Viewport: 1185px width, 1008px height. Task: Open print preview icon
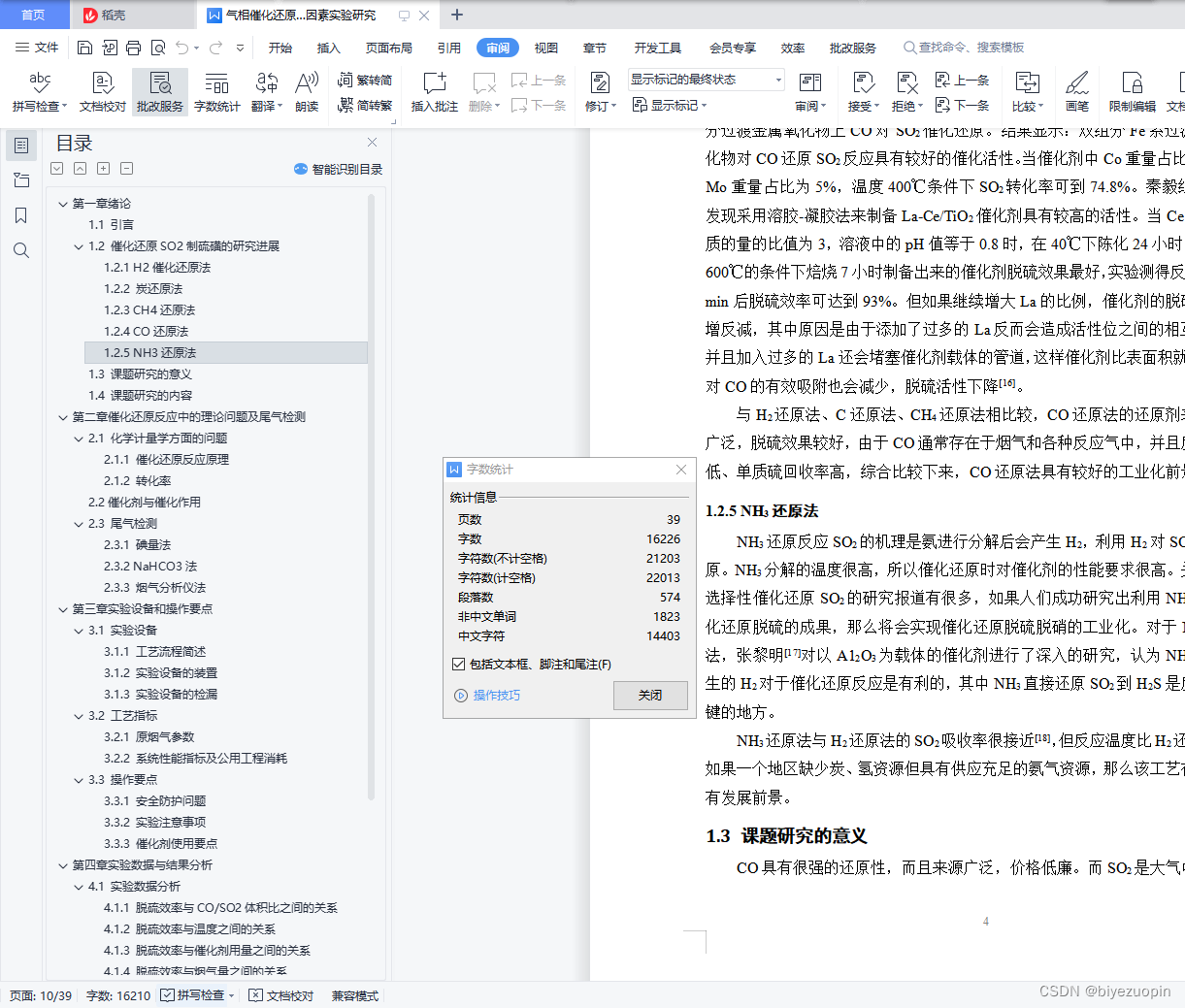[157, 48]
